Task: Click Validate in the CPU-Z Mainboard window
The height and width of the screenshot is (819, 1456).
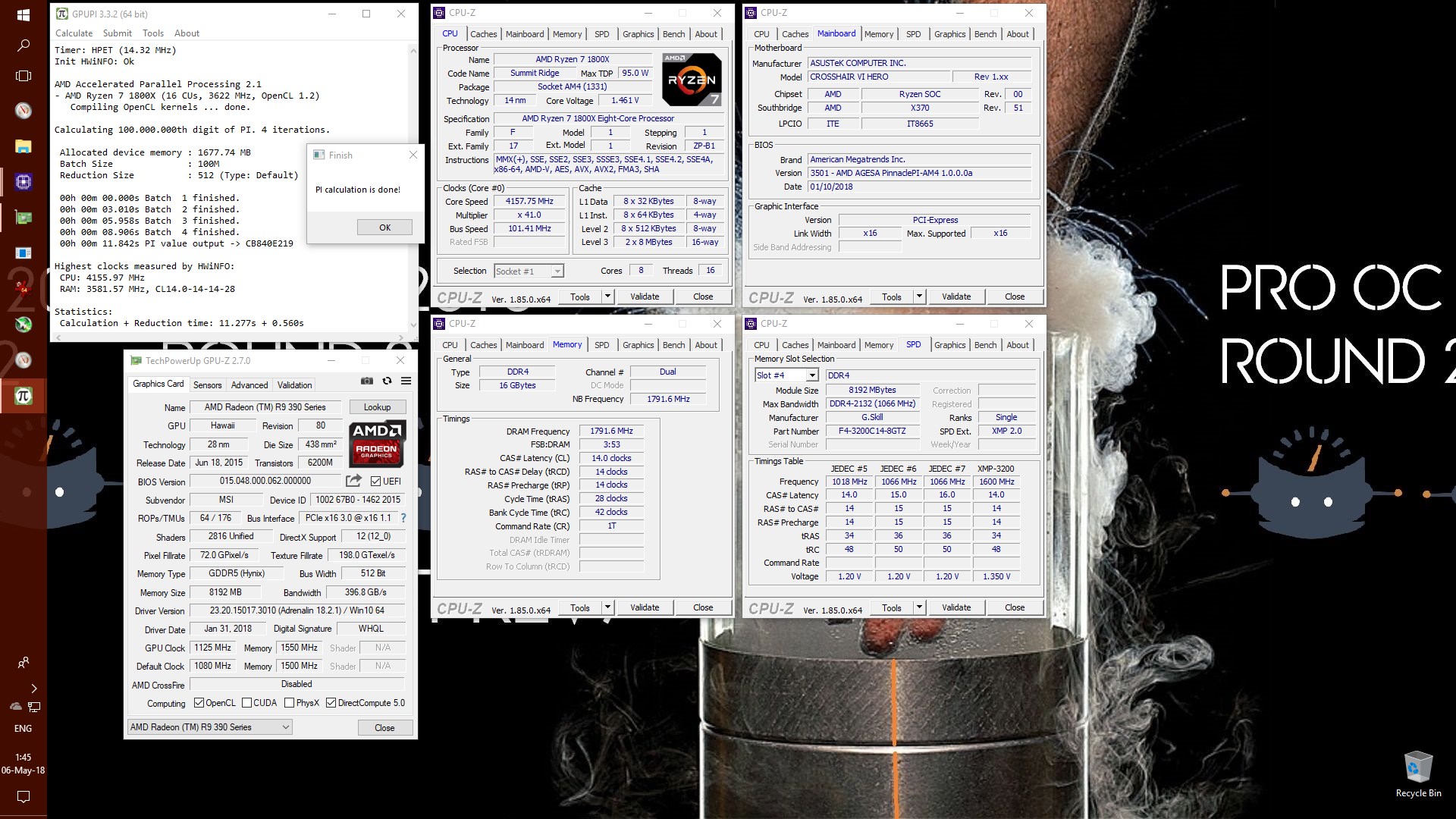Action: (x=955, y=297)
